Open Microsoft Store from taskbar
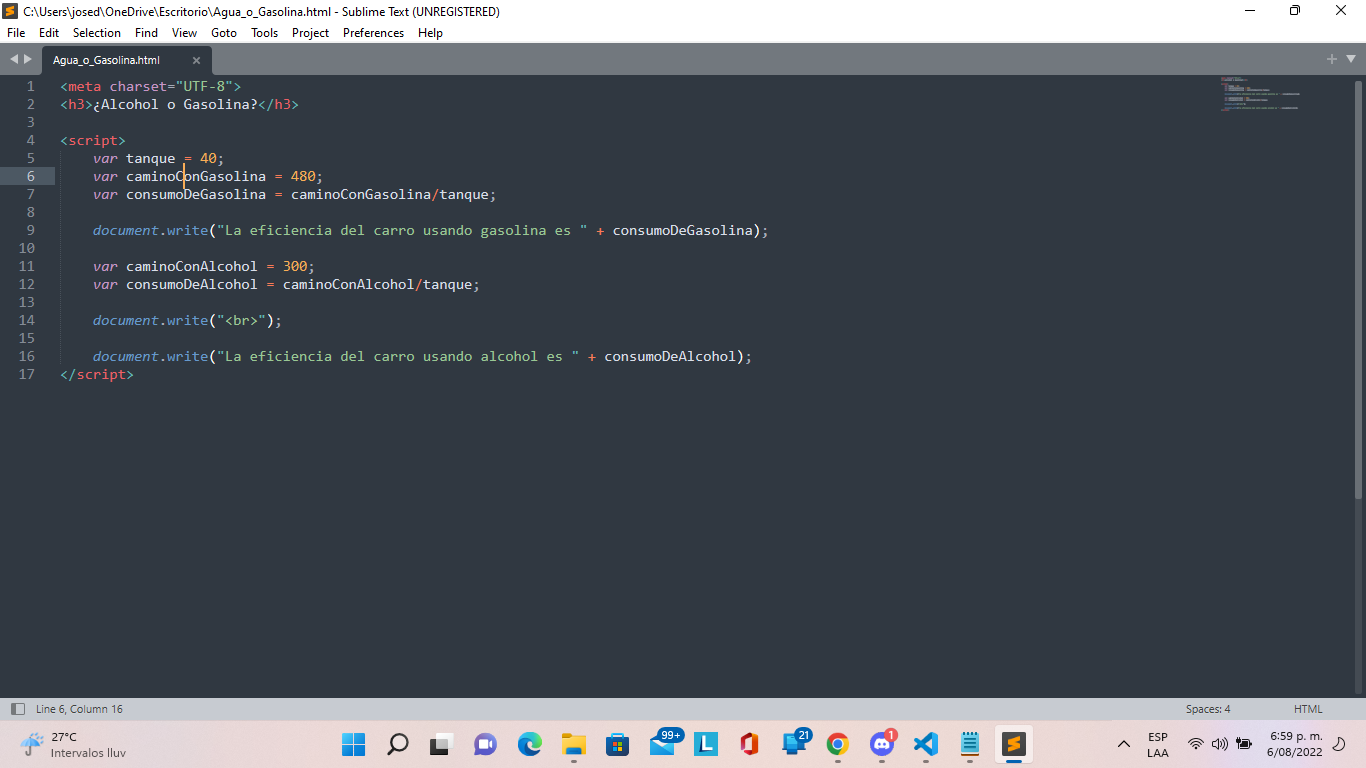Image resolution: width=1366 pixels, height=768 pixels. 617,744
